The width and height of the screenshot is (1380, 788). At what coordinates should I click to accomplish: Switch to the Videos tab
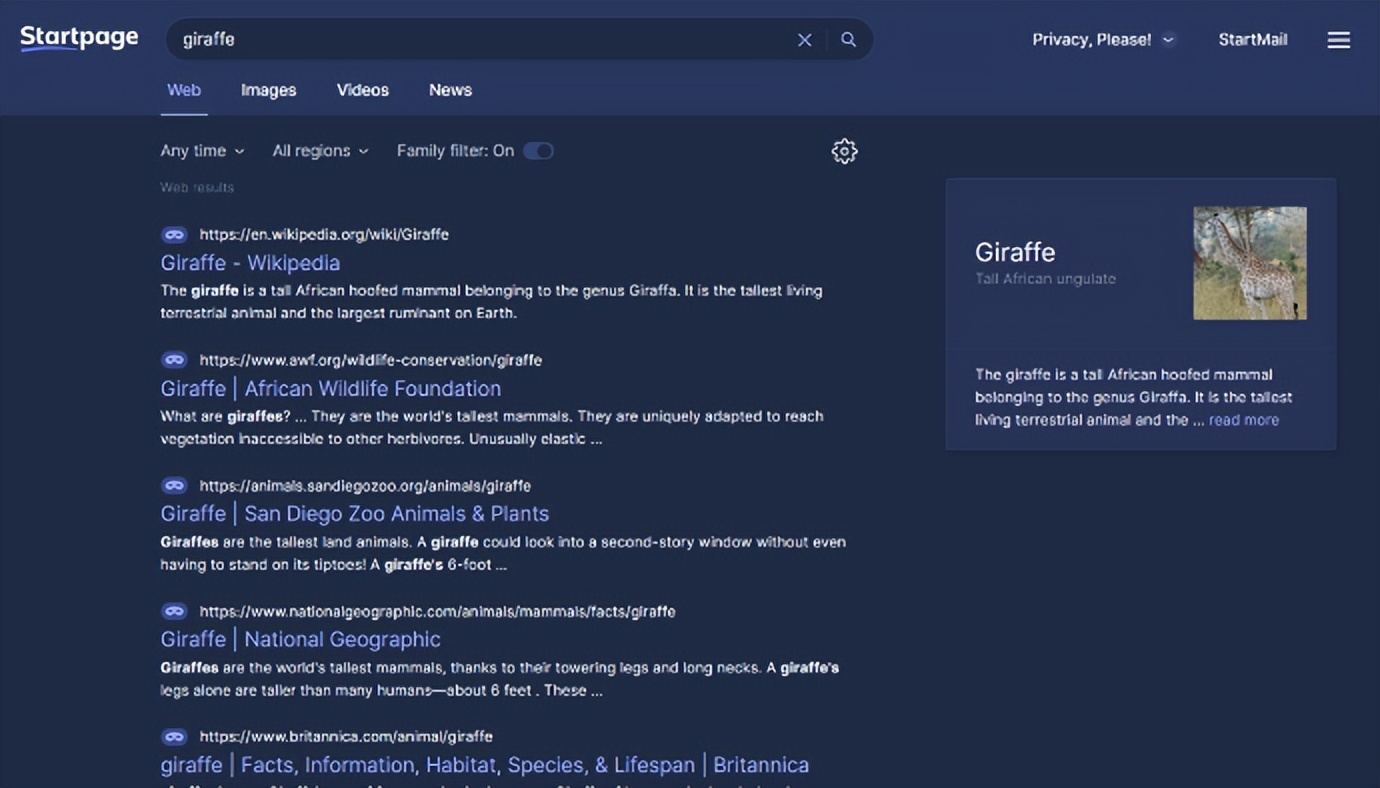click(362, 90)
